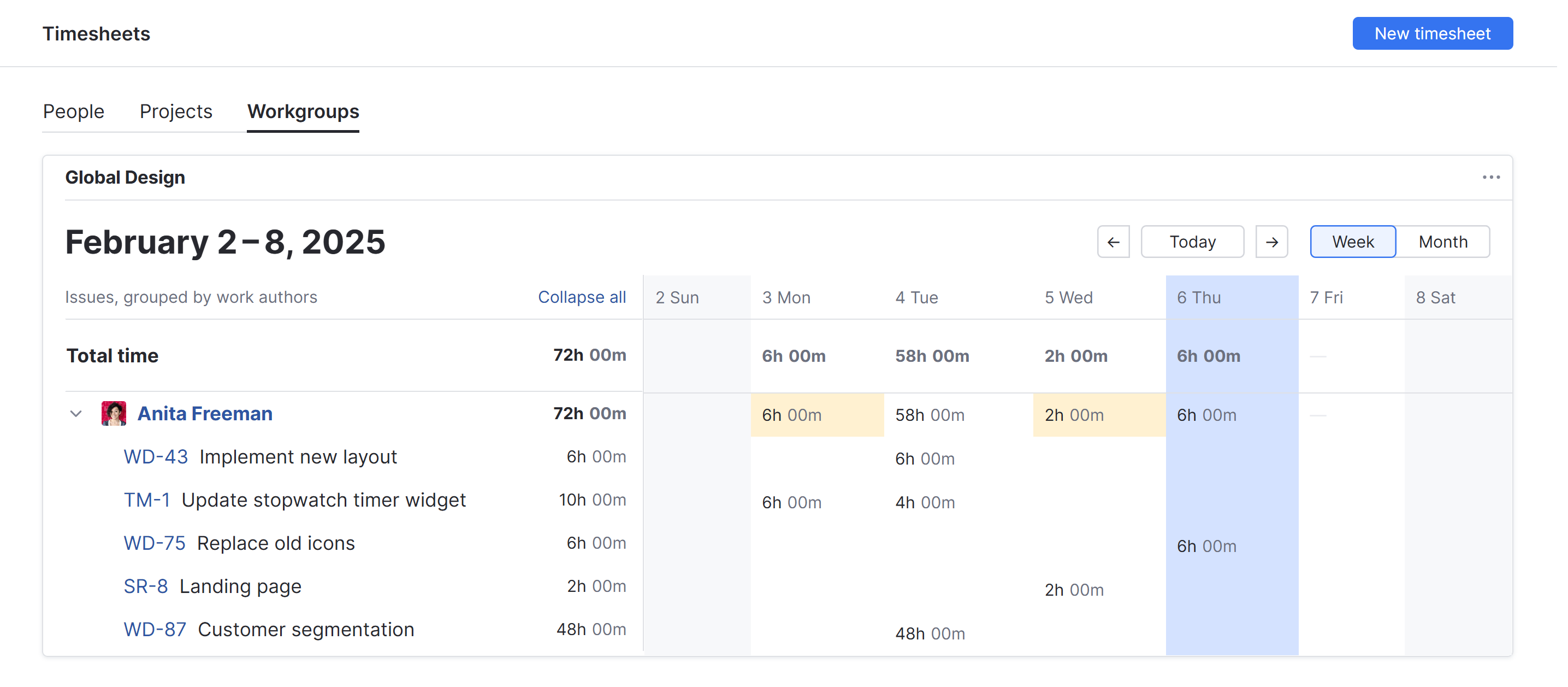Click Anita Freeman's profile avatar
1568x687 pixels.
(114, 413)
